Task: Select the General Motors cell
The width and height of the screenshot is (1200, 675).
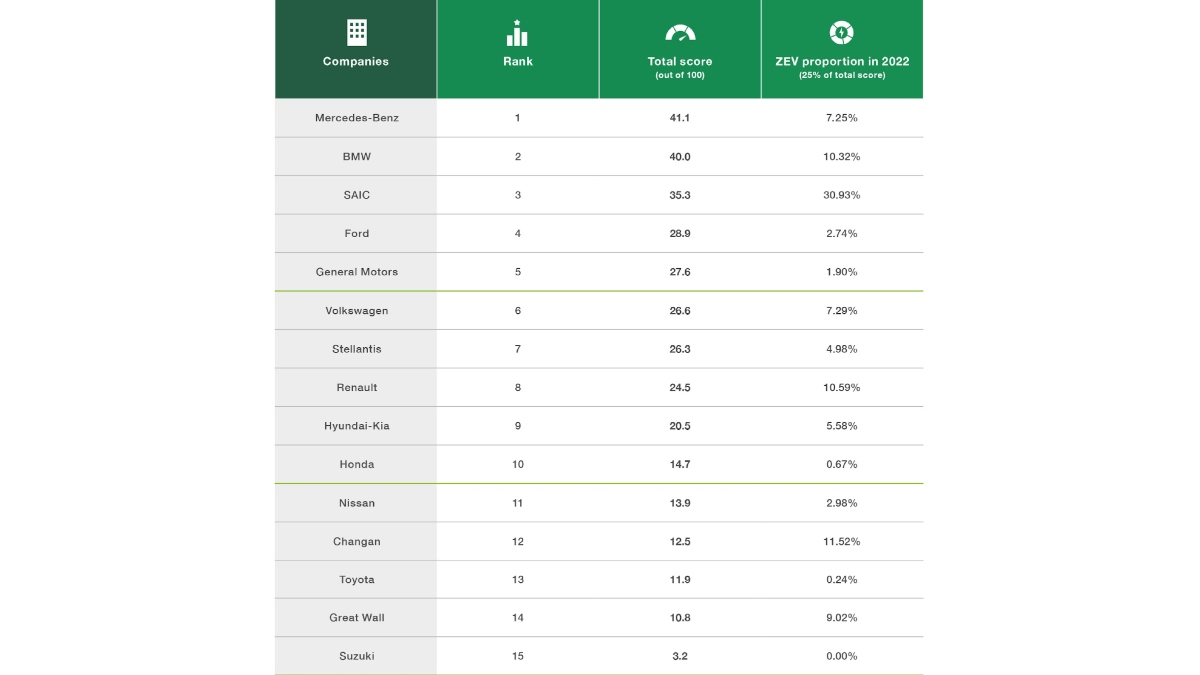Action: tap(357, 272)
